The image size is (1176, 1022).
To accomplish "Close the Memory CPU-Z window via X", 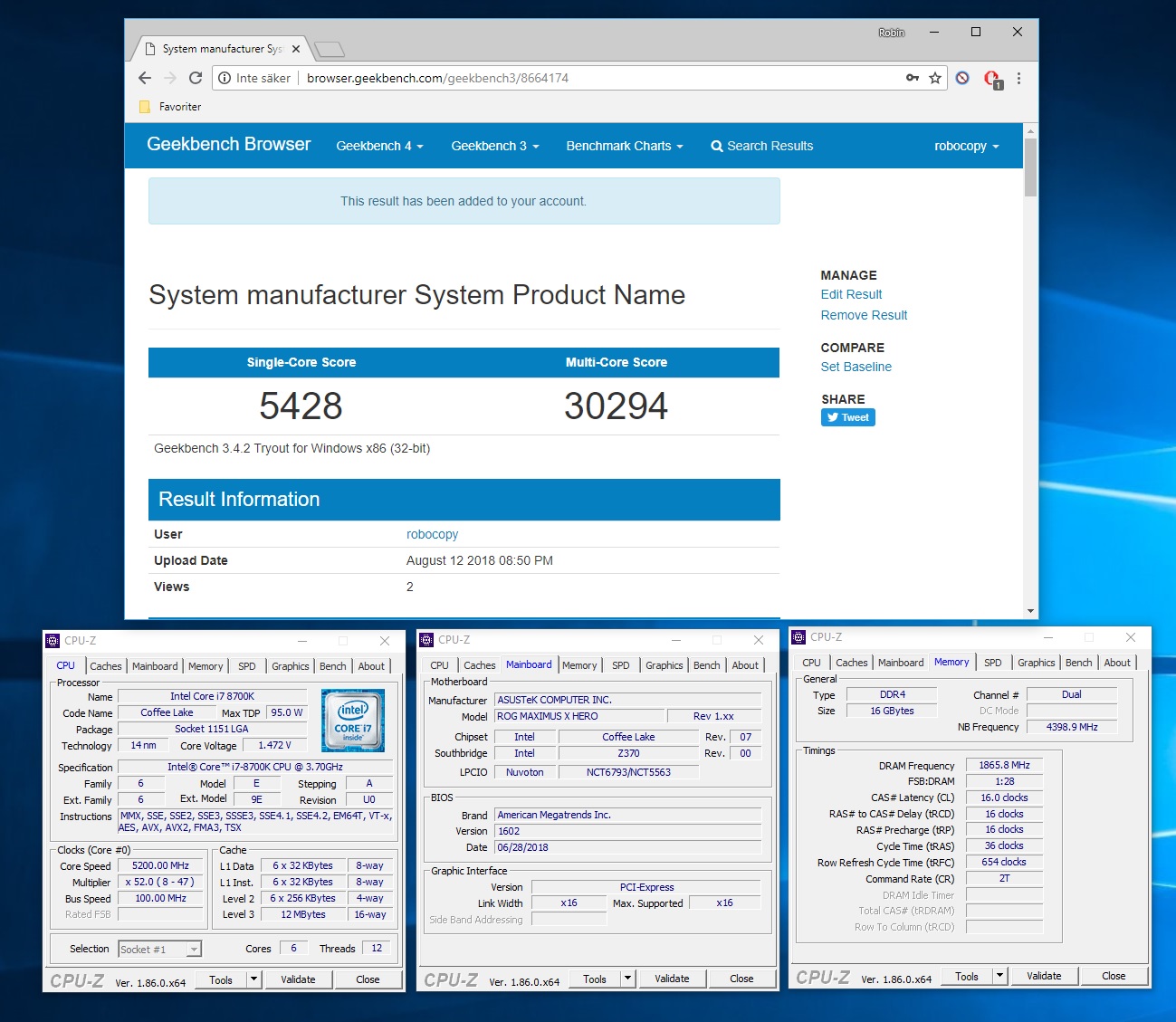I will (x=1130, y=637).
